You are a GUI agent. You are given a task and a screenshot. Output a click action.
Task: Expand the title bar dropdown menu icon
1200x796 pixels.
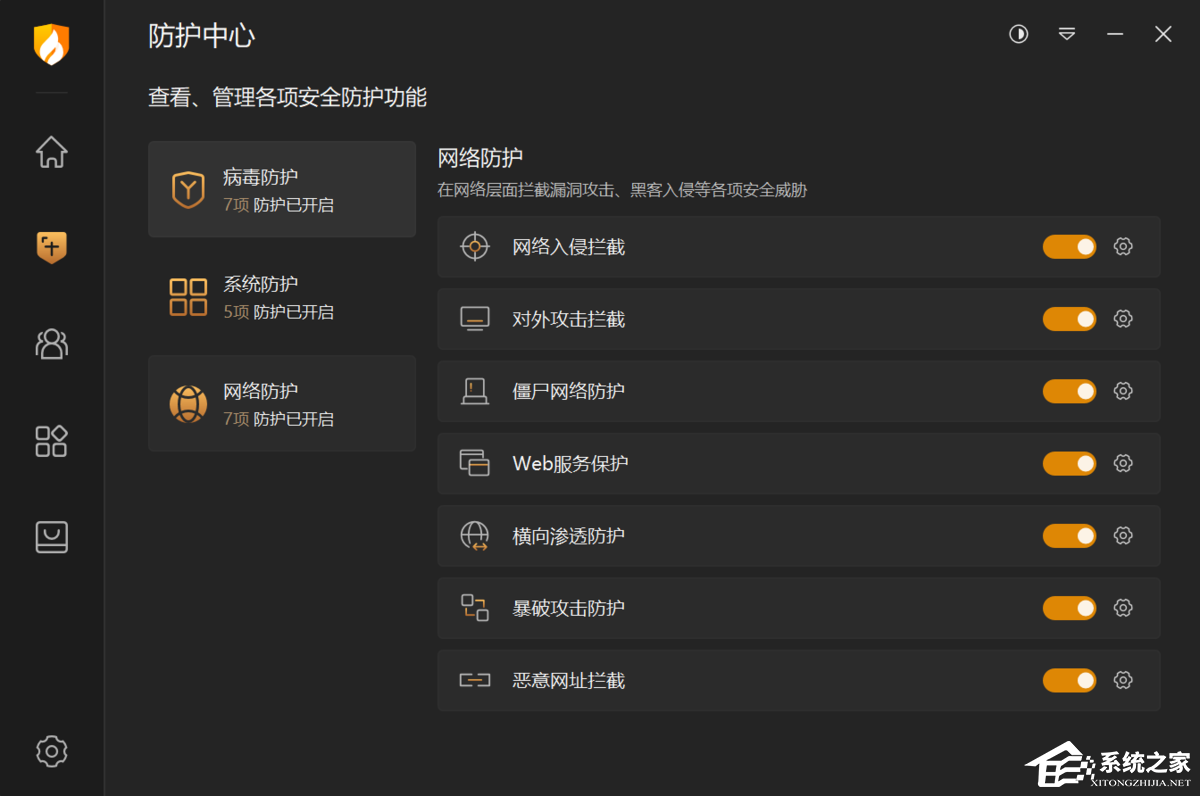(1067, 34)
